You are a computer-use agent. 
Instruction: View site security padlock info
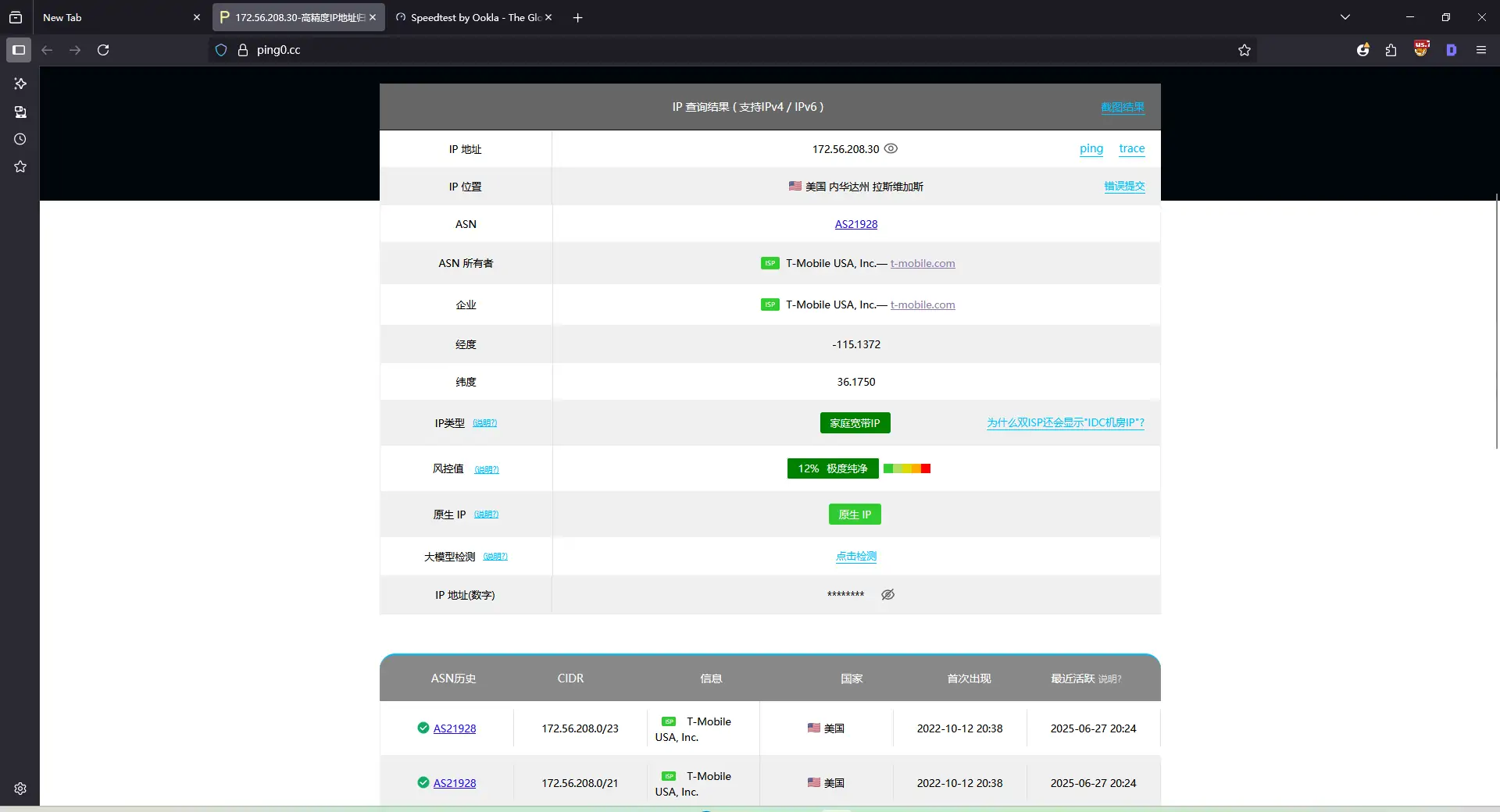coord(243,50)
